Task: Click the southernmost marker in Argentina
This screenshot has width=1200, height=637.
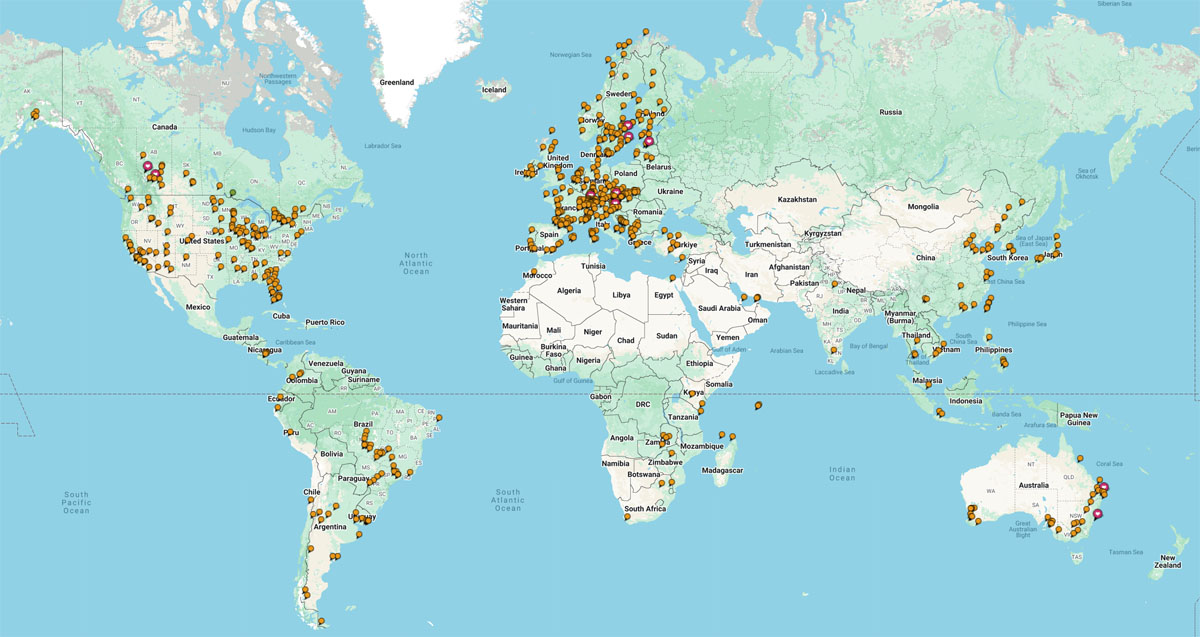Action: (321, 621)
